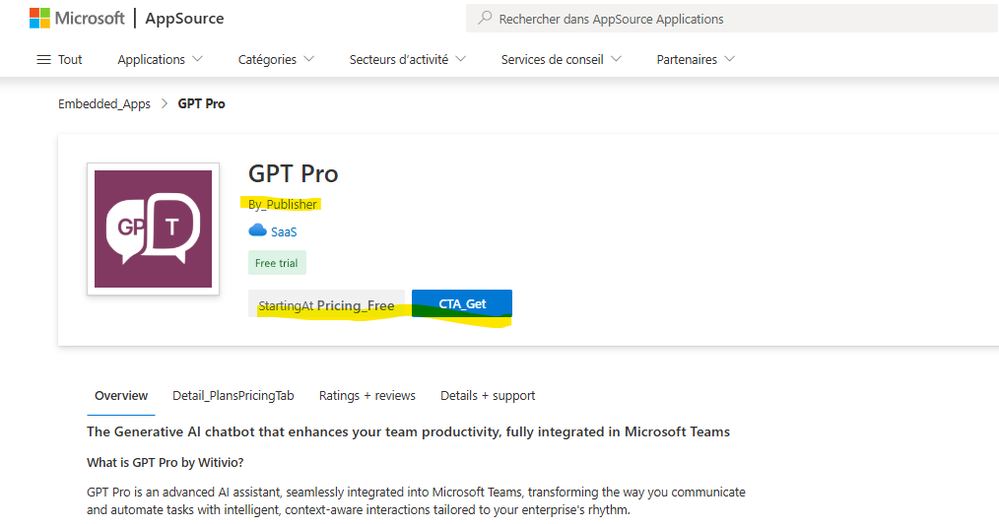The image size is (999, 524).
Task: Click the SaaS cloud icon
Action: point(257,231)
